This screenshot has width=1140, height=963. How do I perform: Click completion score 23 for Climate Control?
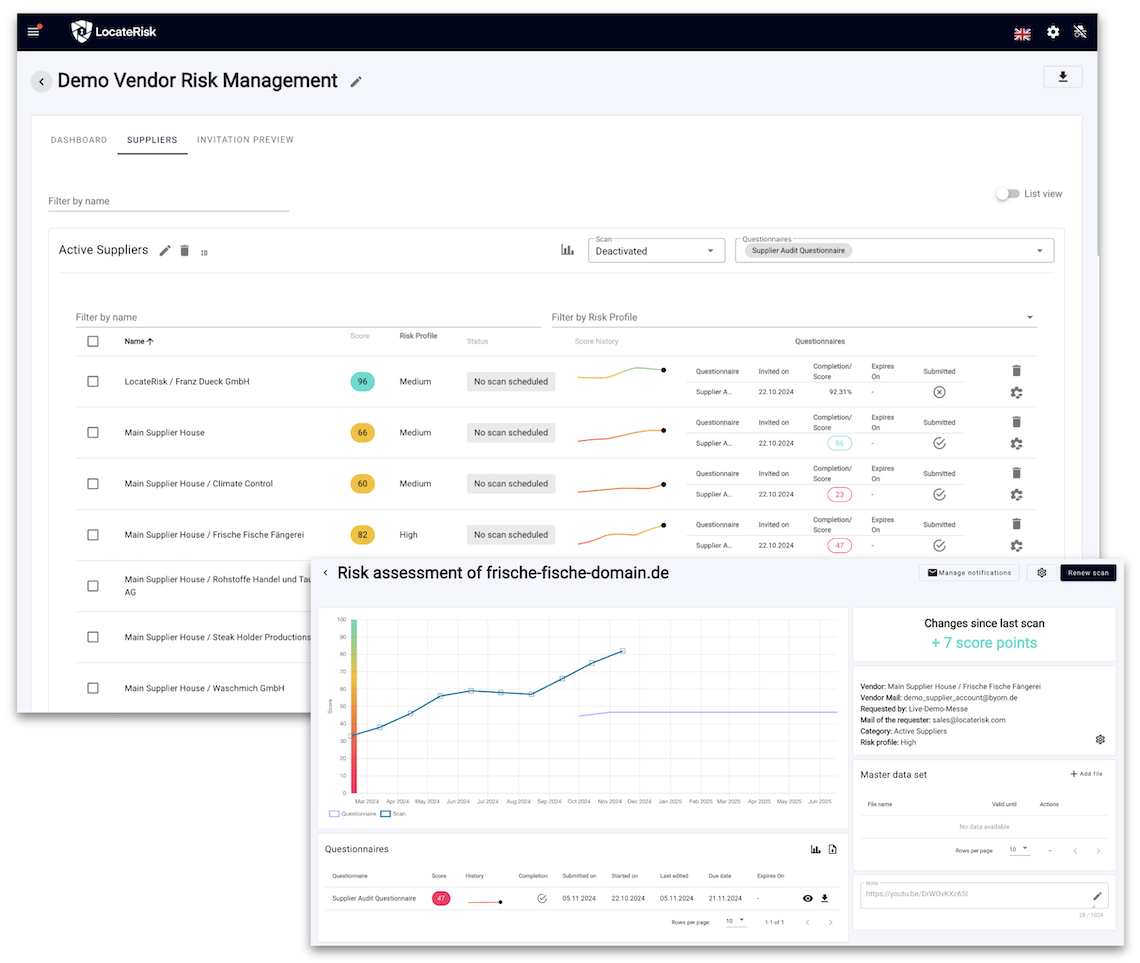pos(839,494)
